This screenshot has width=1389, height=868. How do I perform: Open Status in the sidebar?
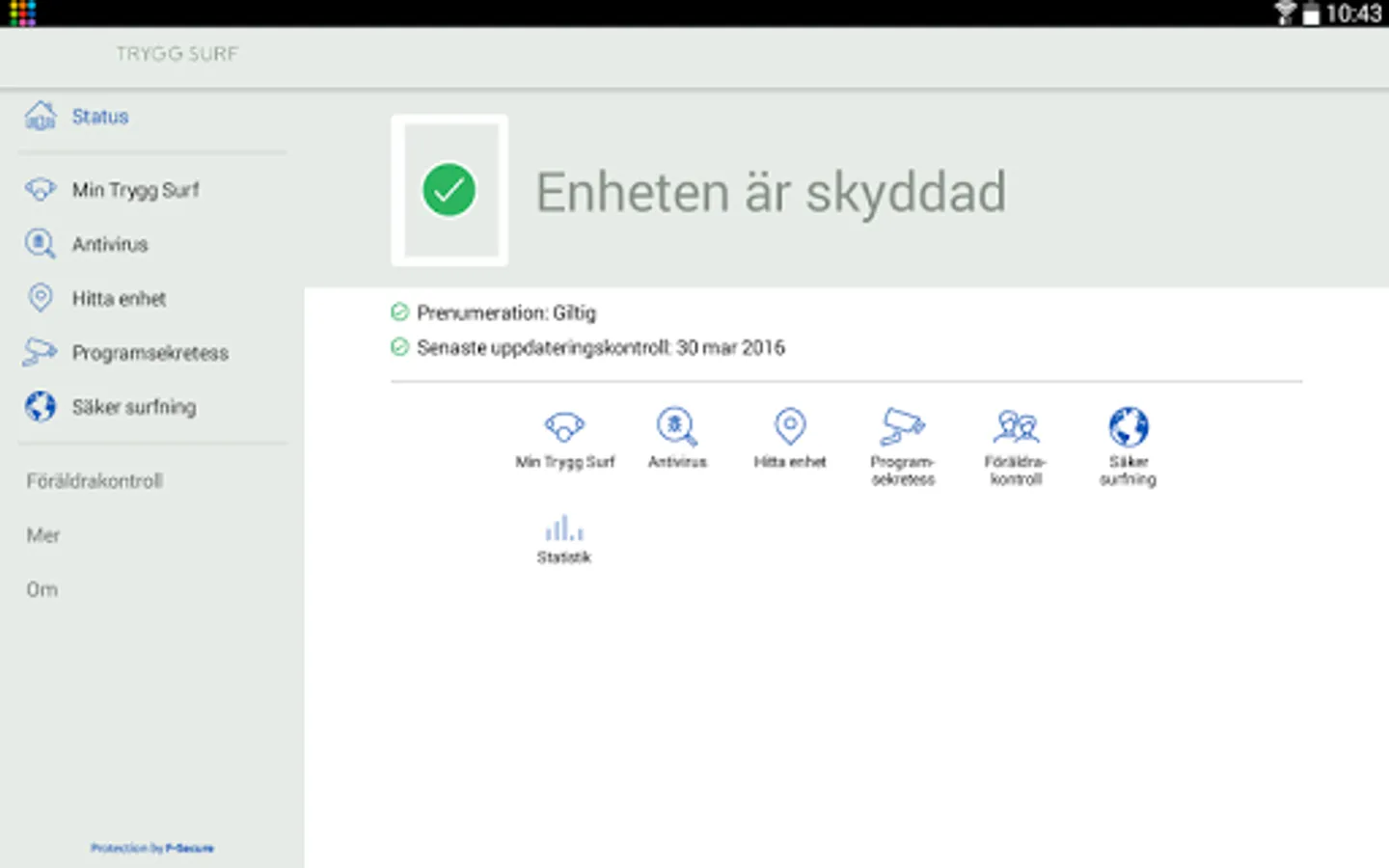coord(100,117)
